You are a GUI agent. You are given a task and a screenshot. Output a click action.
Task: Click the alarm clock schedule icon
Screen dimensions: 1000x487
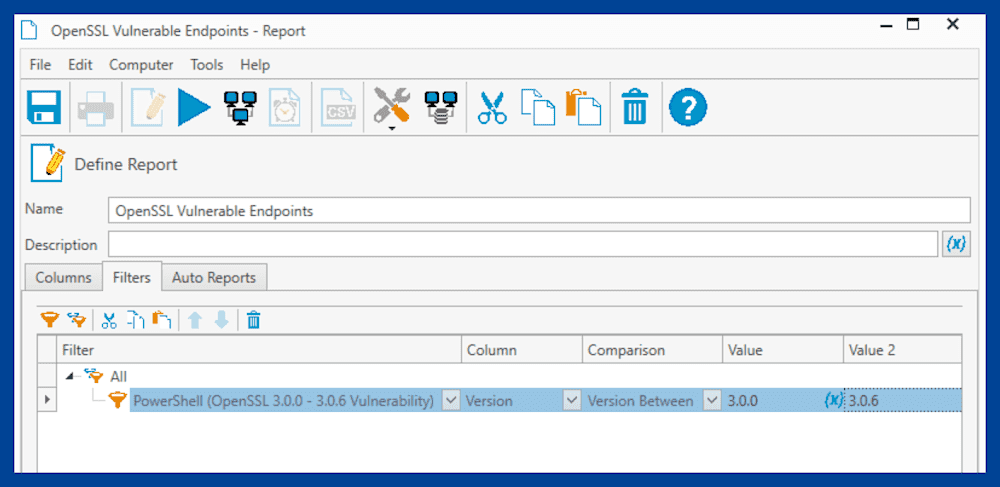[284, 107]
